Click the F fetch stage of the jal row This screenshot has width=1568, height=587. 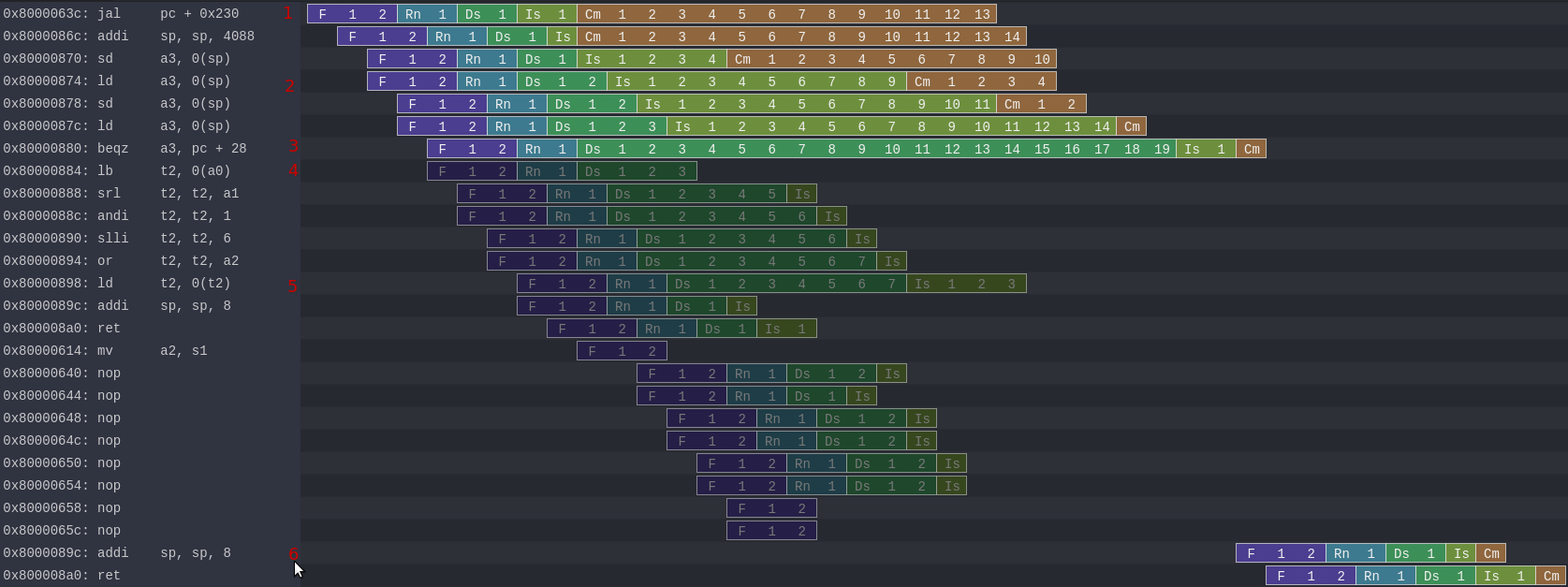352,14
